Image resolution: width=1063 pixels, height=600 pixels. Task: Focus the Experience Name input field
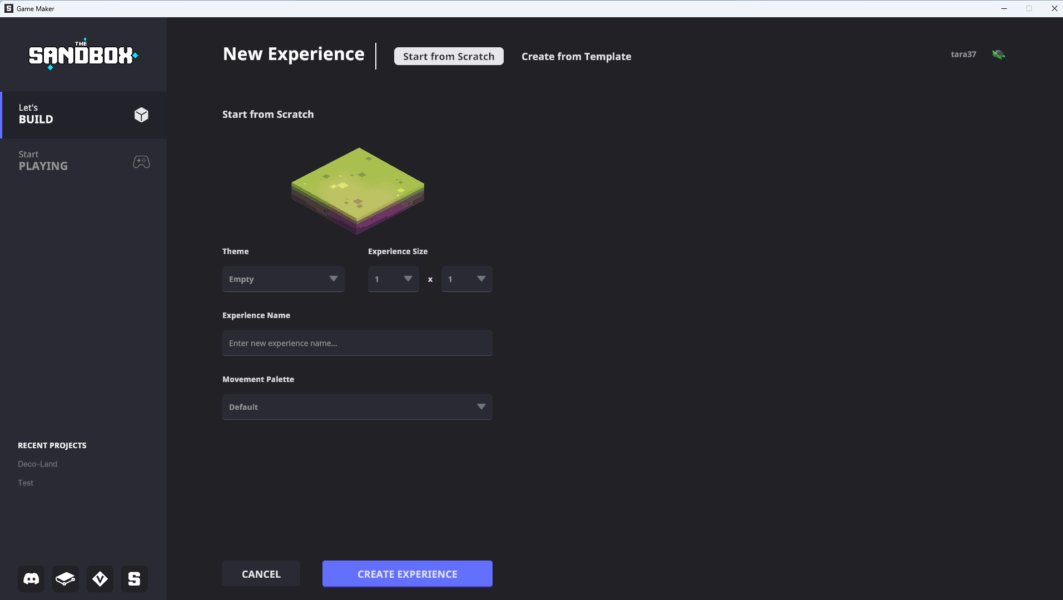click(357, 343)
